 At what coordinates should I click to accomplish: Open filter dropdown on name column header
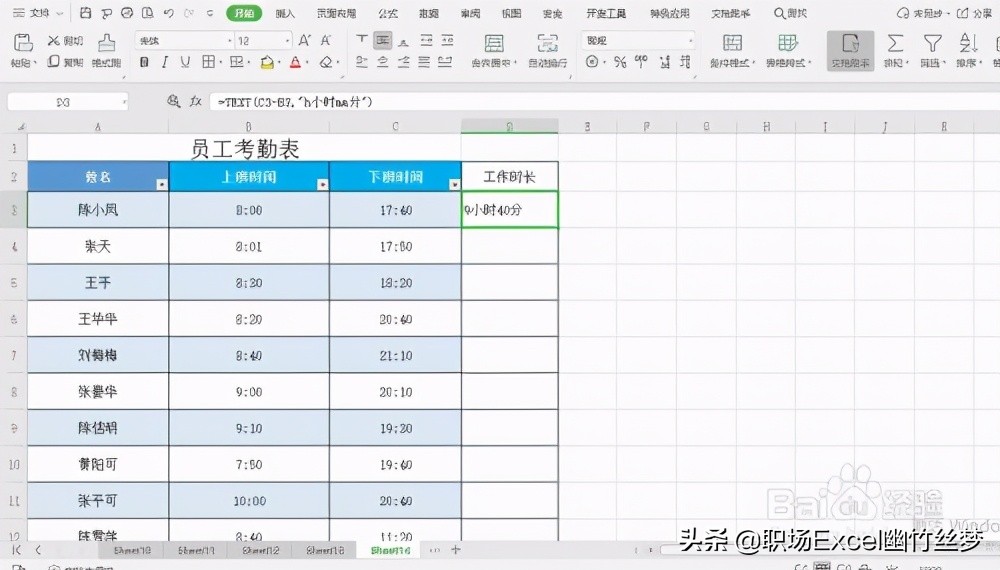[161, 184]
